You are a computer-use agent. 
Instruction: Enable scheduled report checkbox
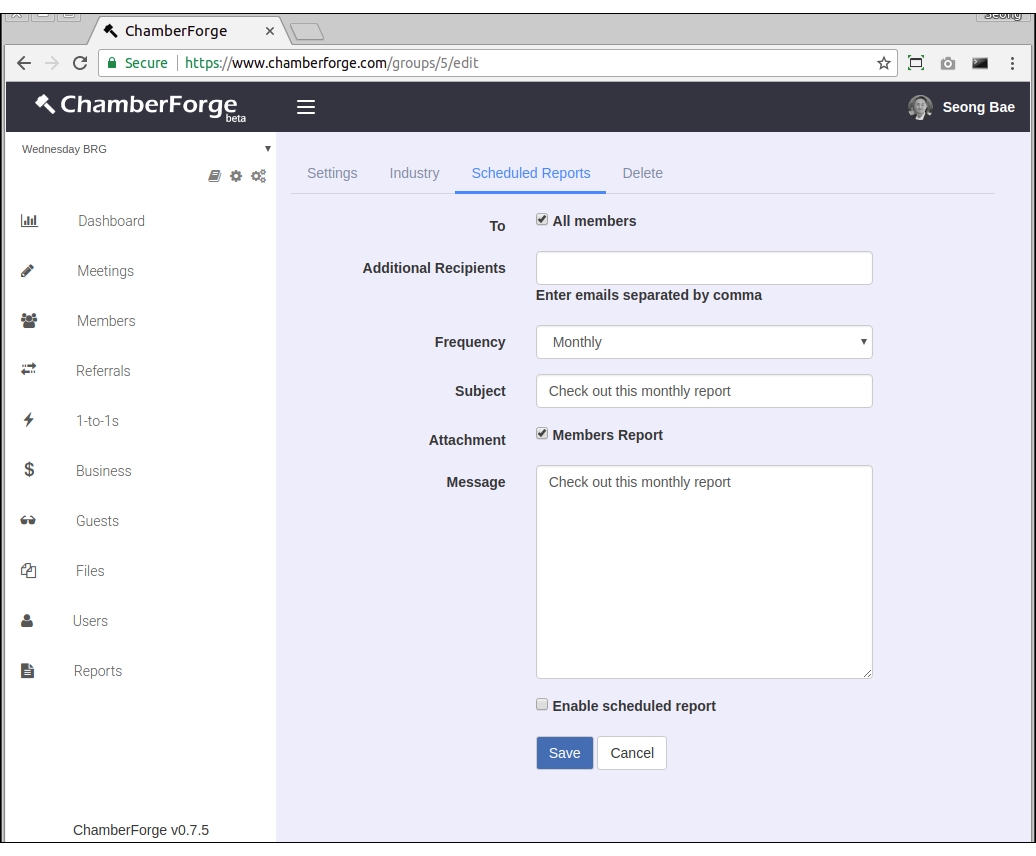click(542, 705)
